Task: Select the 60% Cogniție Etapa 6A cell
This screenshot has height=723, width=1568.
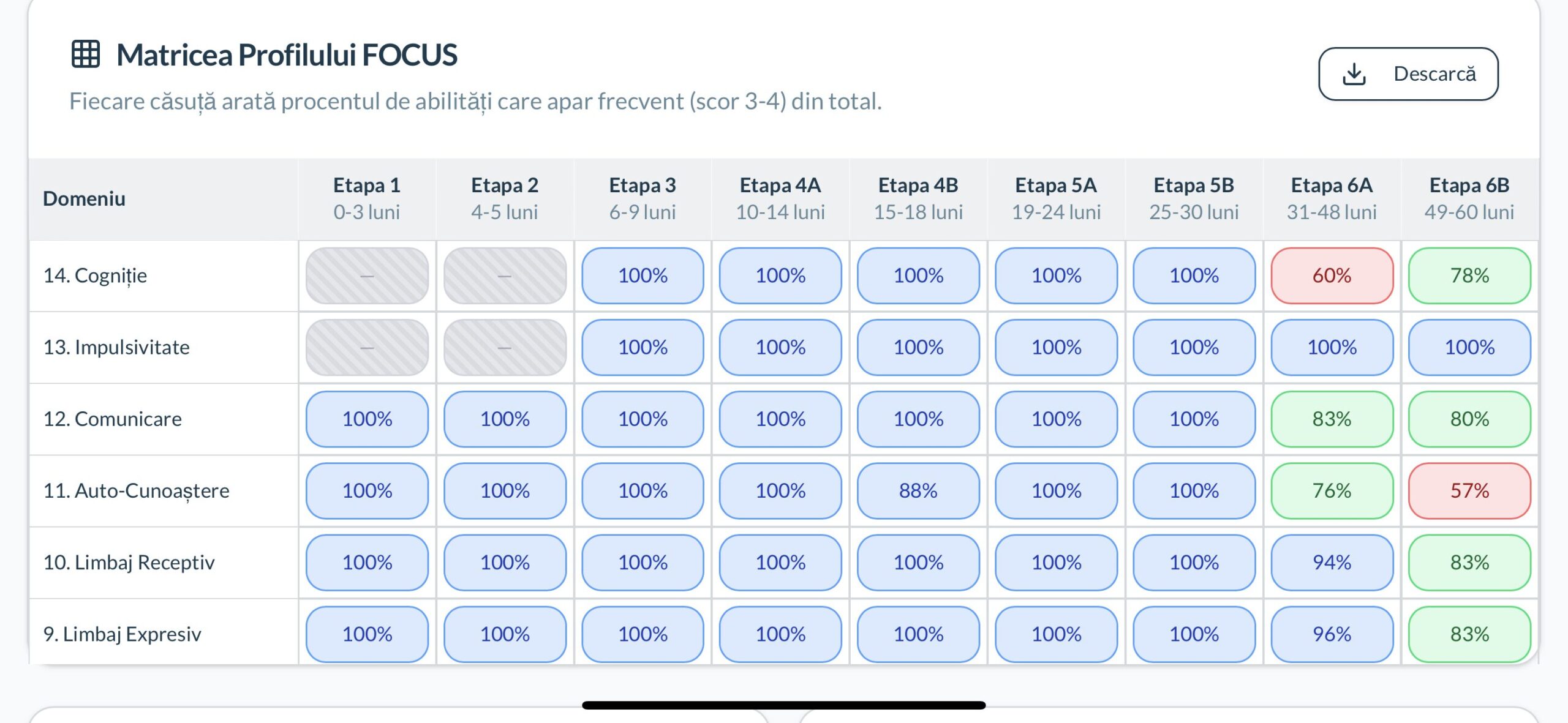Action: (1332, 275)
